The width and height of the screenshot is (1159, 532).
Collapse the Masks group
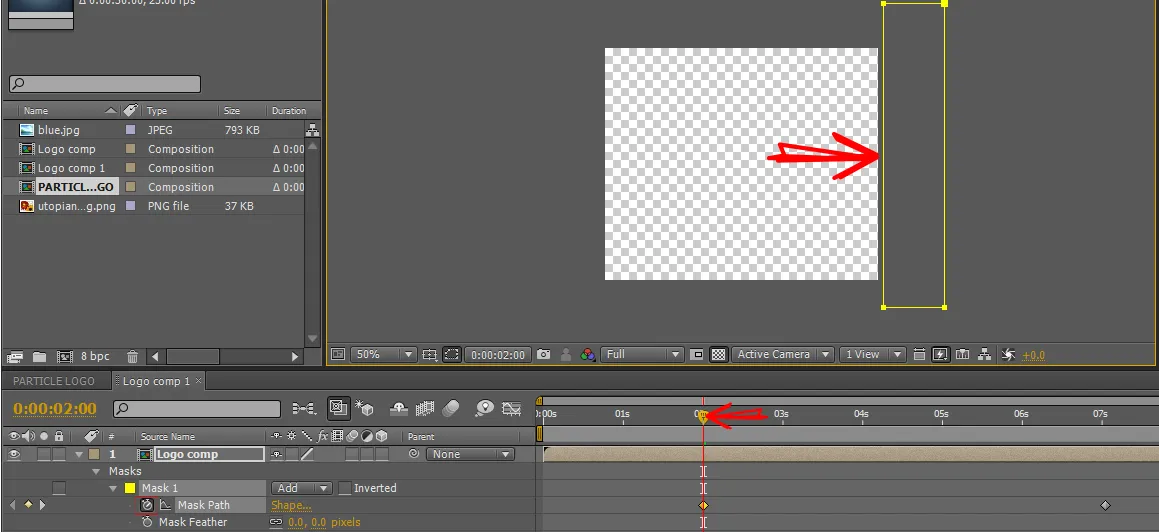97,471
